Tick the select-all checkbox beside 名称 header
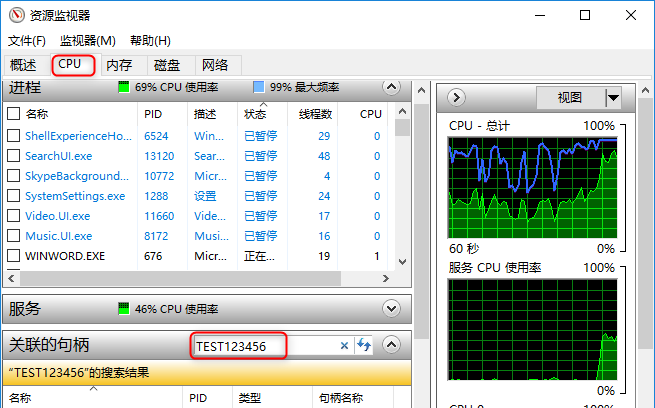 (x=14, y=114)
